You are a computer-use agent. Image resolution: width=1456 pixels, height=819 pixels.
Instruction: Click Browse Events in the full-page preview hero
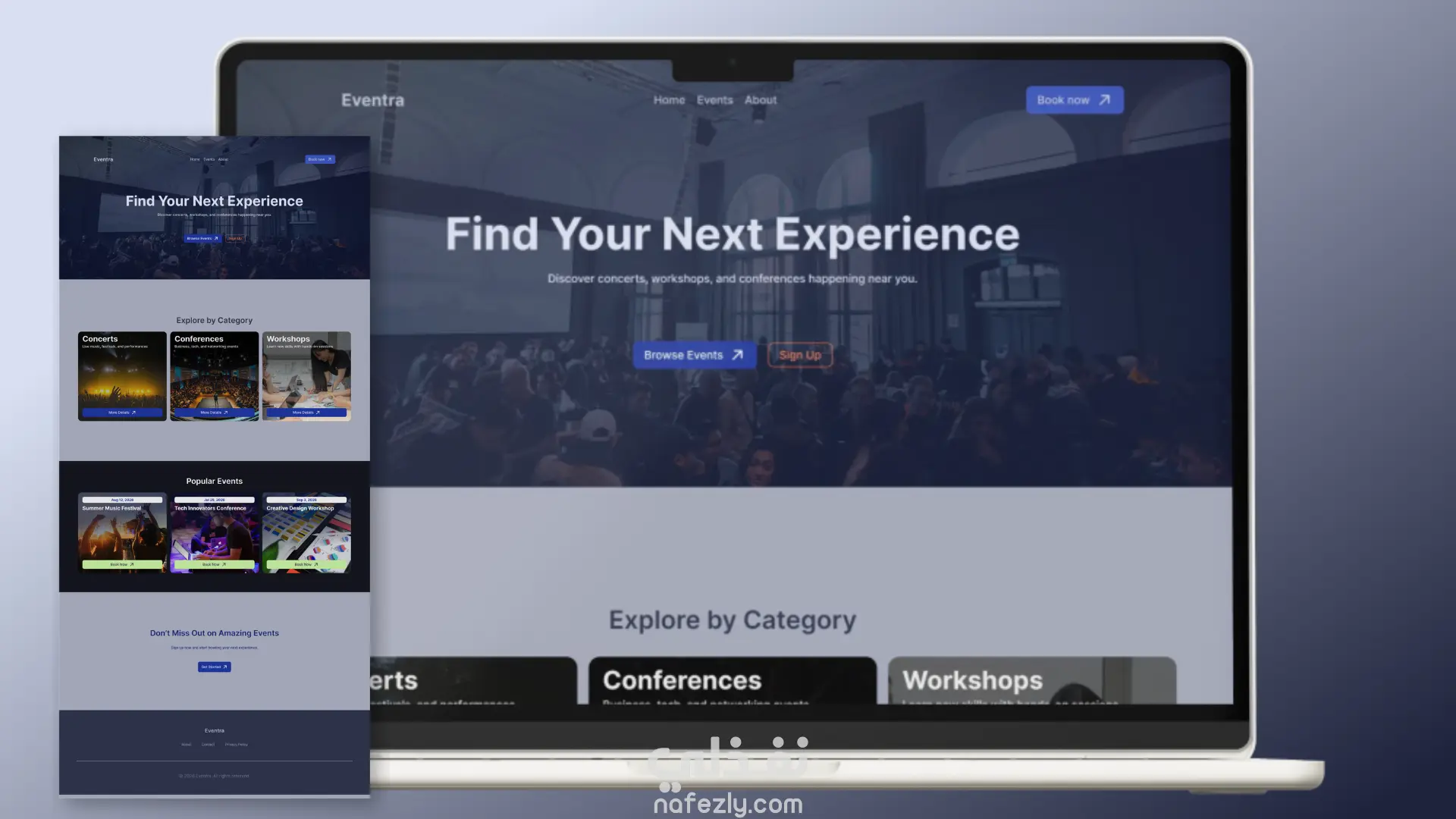202,238
